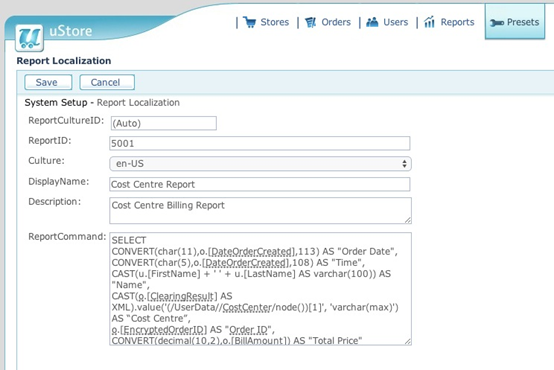Save the report localization
This screenshot has width=554, height=370.
(x=48, y=82)
